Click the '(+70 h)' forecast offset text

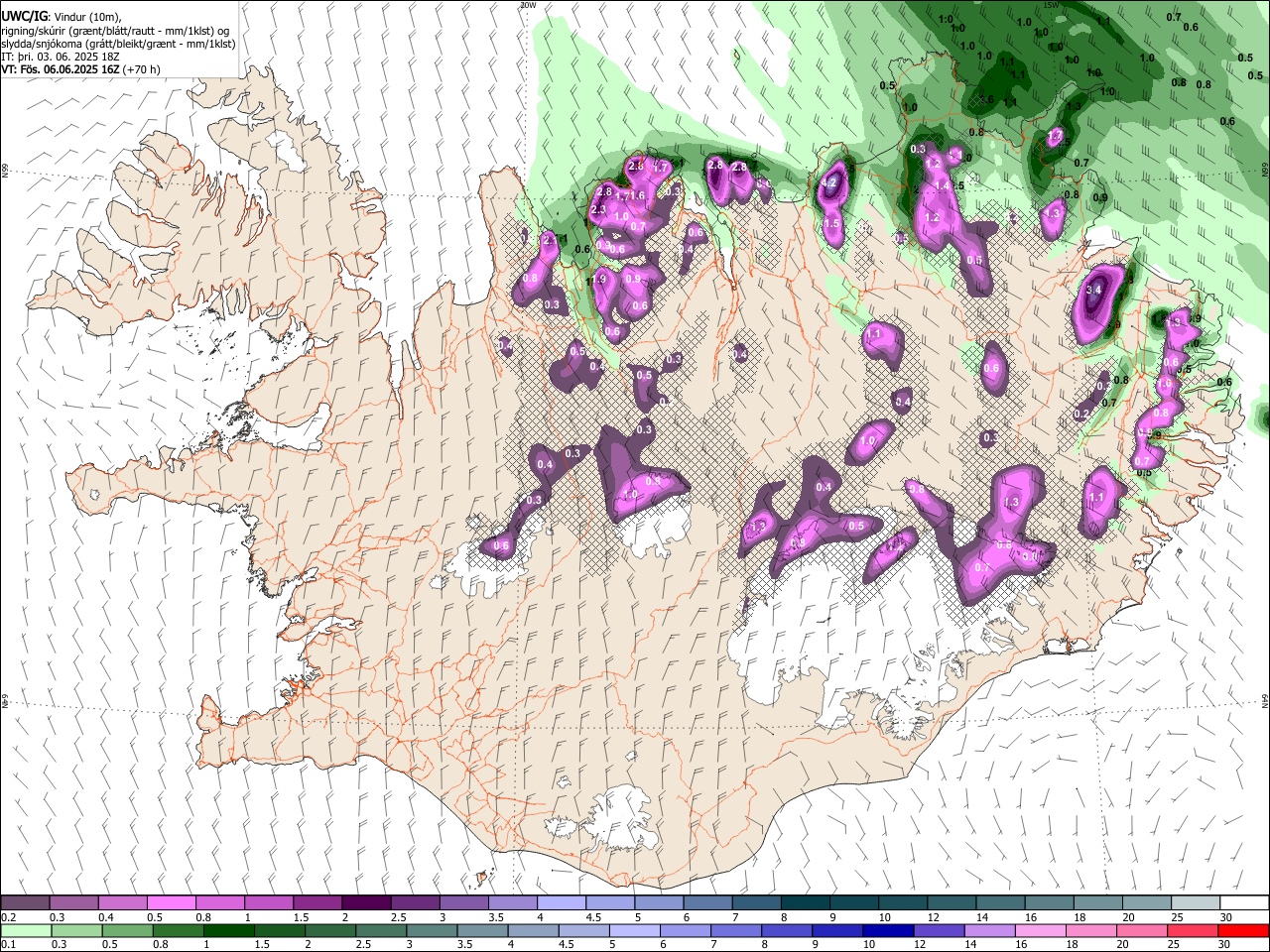(143, 69)
